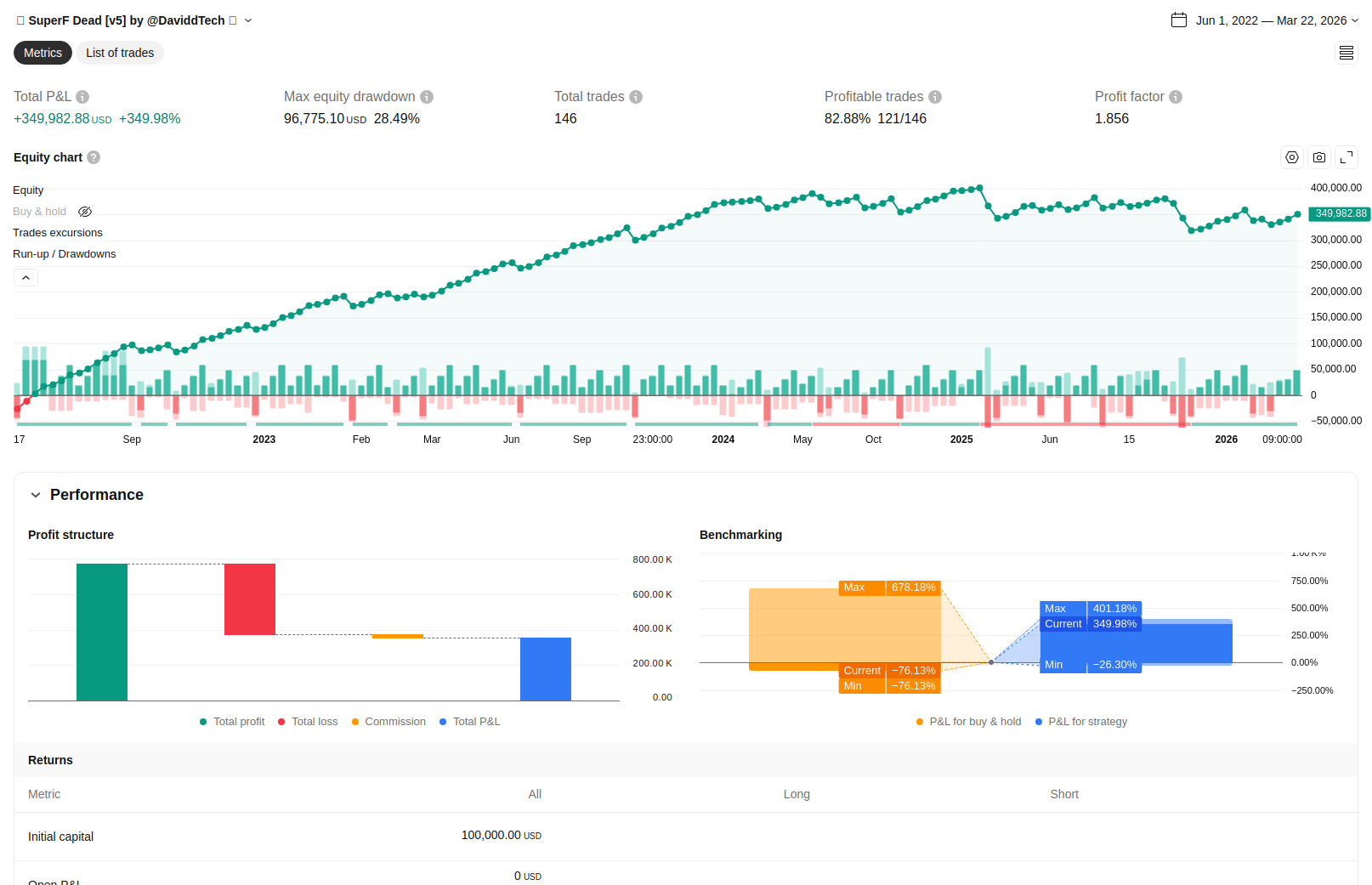Open the Equity chart help icon
1372x885 pixels.
(x=94, y=157)
